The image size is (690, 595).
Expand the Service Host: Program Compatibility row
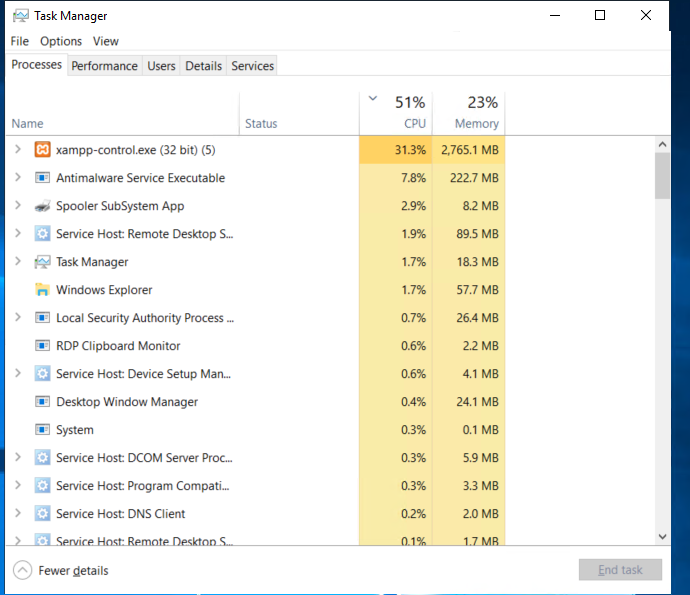(18, 485)
